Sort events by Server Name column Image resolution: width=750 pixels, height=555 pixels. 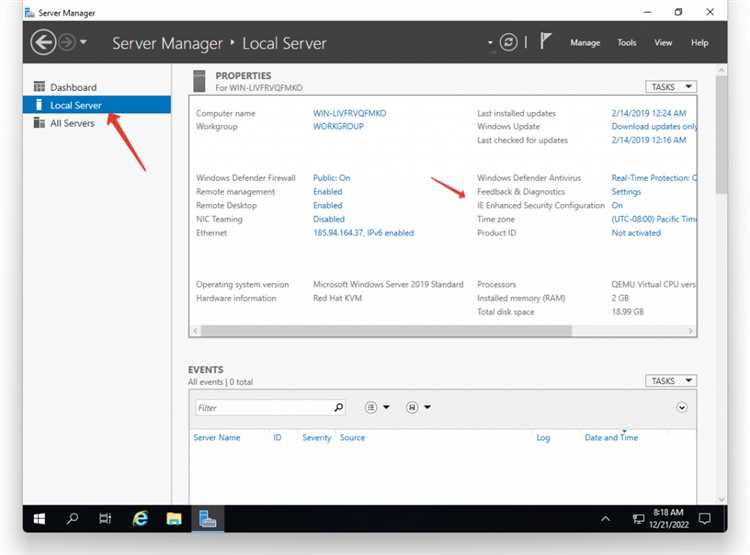[217, 437]
